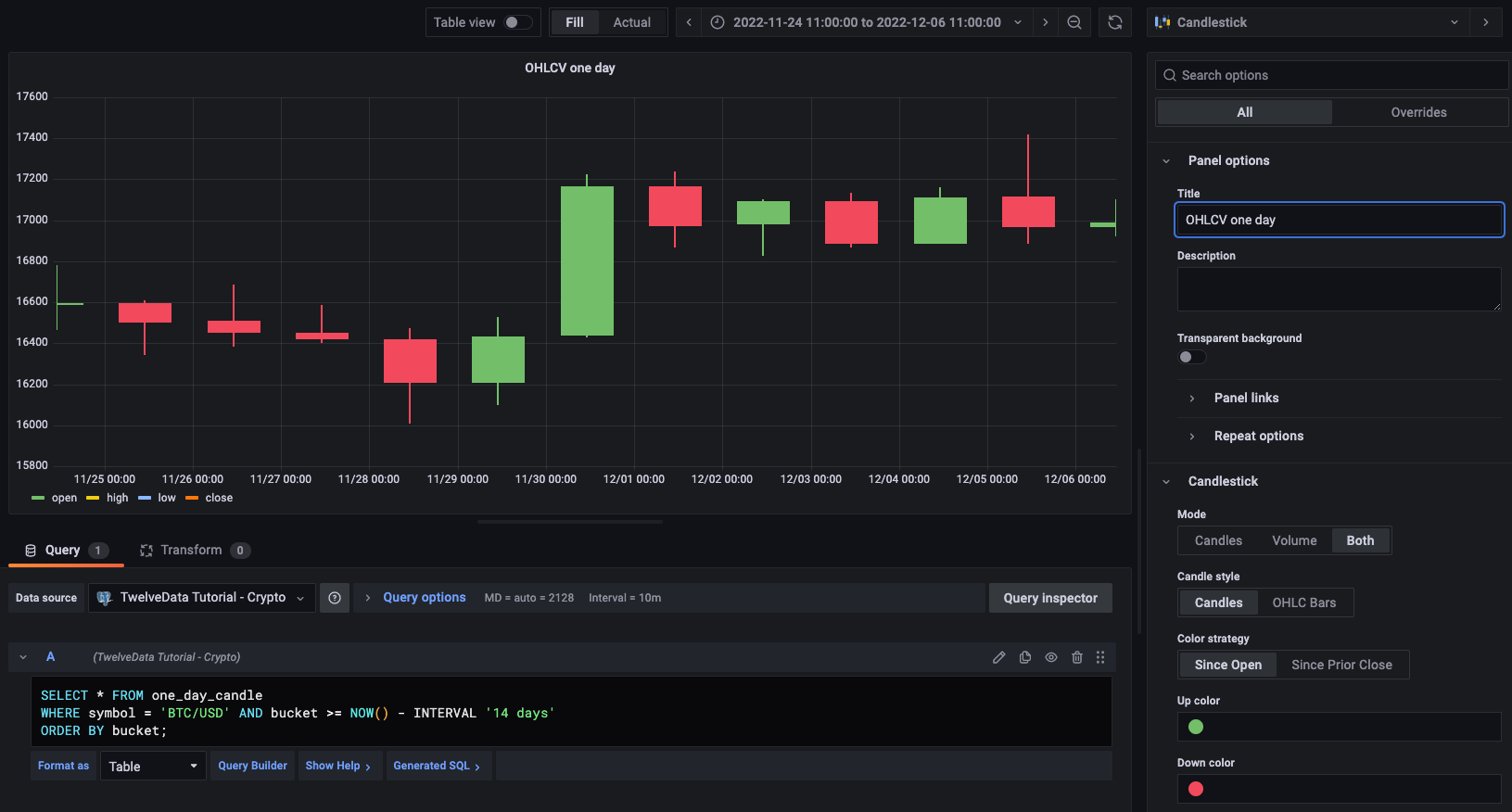
Task: Click the search magnifier in options search
Action: tap(1170, 75)
